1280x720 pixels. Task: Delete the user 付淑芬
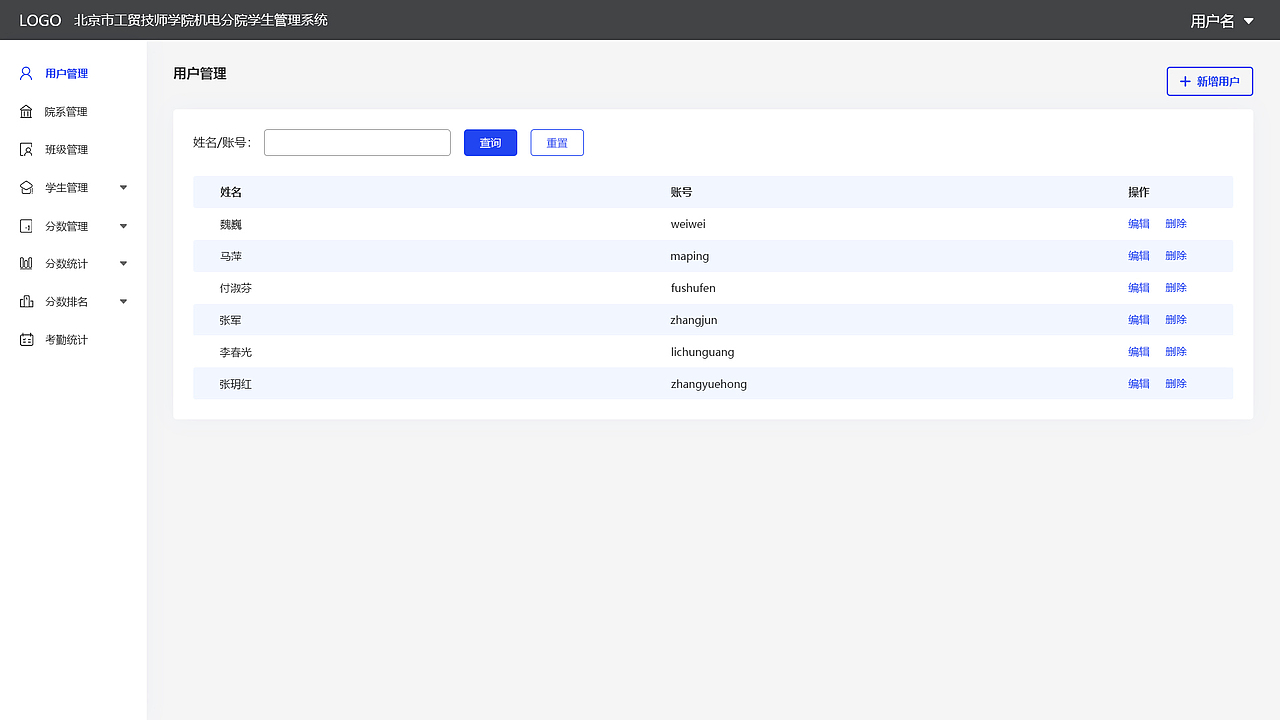[1176, 288]
